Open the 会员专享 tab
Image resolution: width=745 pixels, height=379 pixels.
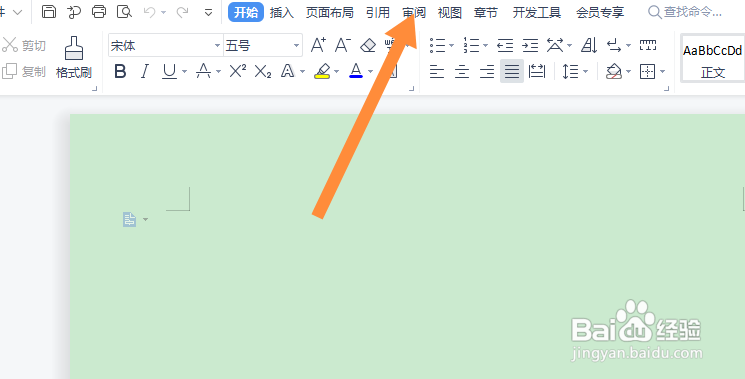coord(600,13)
